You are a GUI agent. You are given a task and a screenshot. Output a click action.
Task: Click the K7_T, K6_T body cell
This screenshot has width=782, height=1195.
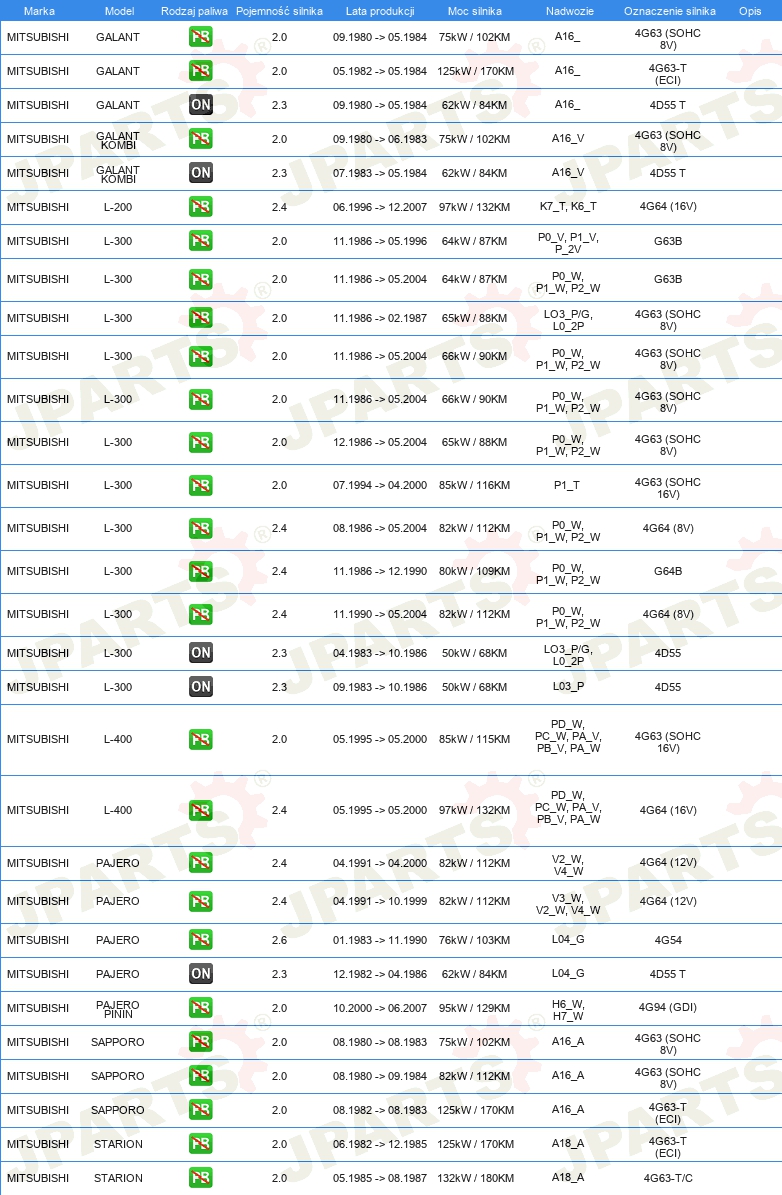pos(568,207)
